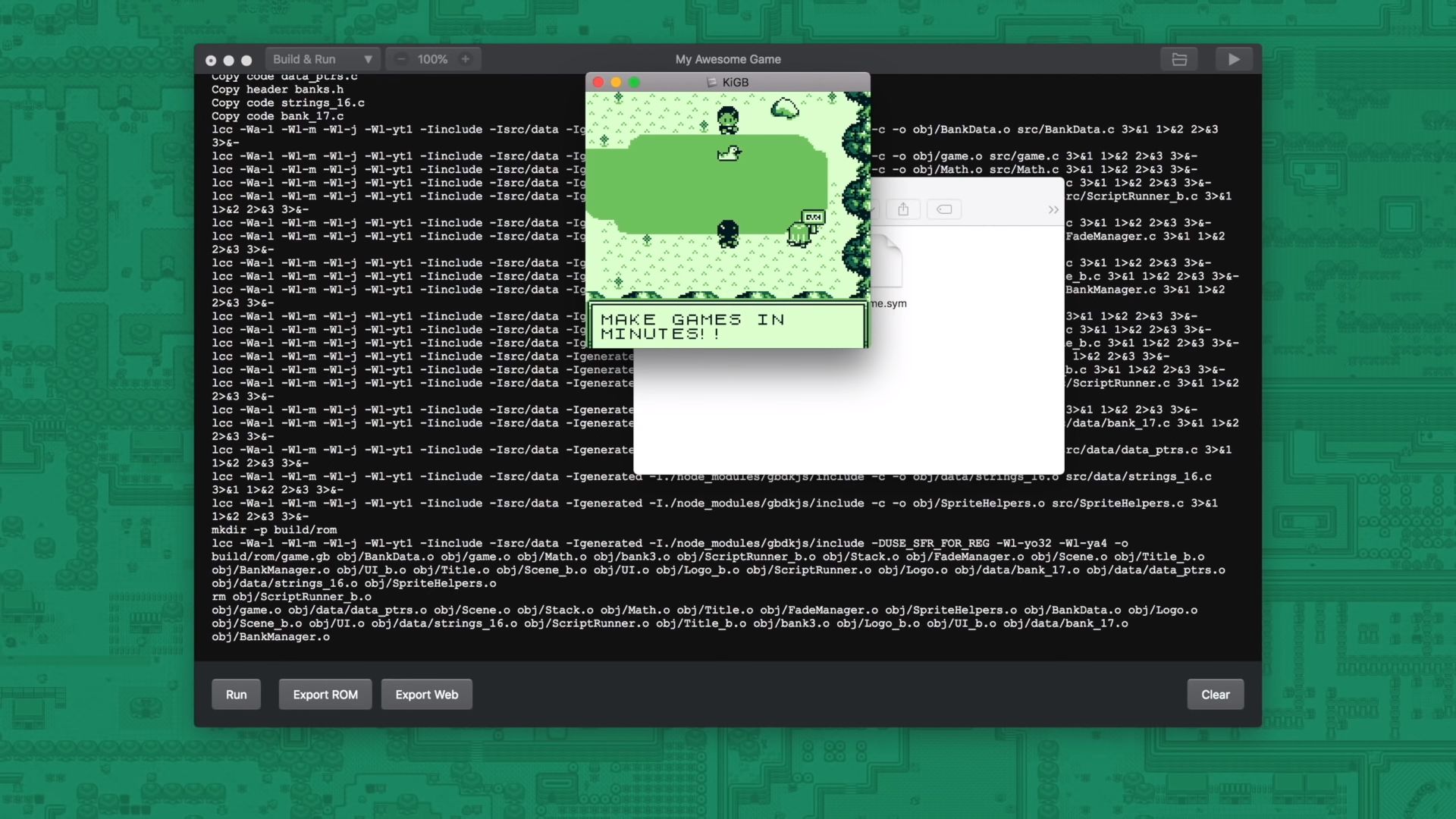The width and height of the screenshot is (1456, 819).
Task: Click the KiGB title bar document icon
Action: tap(711, 82)
